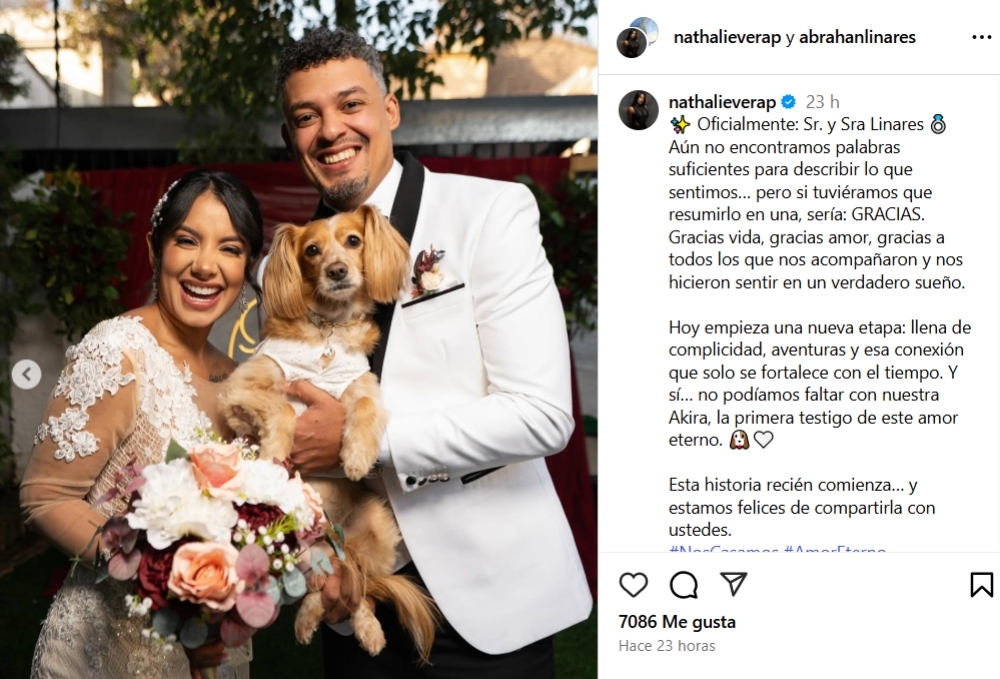Click the stacked profile avatars in header

[x=637, y=37]
